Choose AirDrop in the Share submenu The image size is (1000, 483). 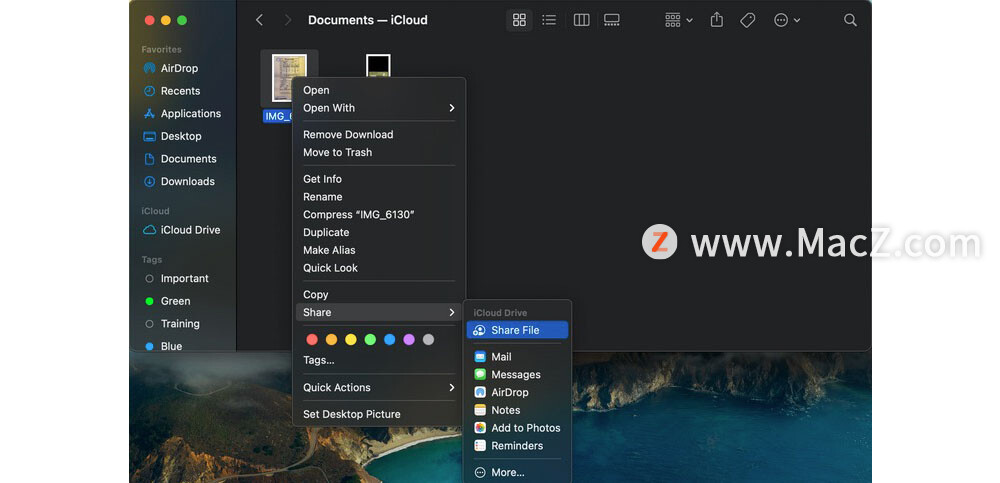(510, 392)
